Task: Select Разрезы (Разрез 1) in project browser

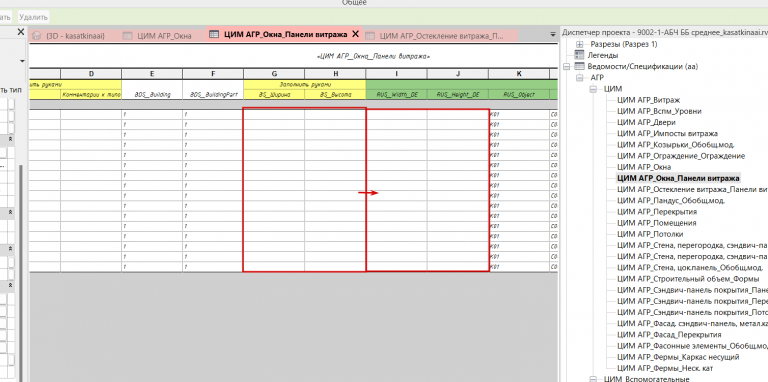Action: pyautogui.click(x=624, y=44)
